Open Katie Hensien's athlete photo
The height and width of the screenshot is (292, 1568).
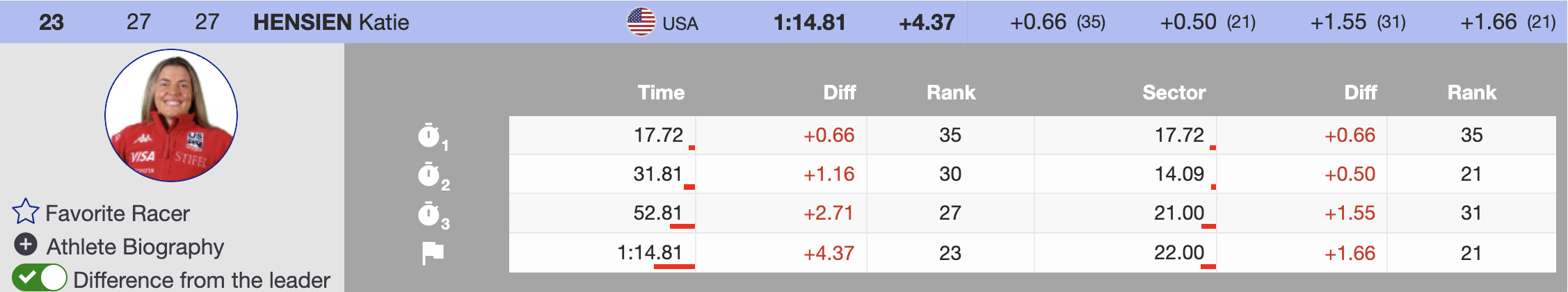[171, 115]
